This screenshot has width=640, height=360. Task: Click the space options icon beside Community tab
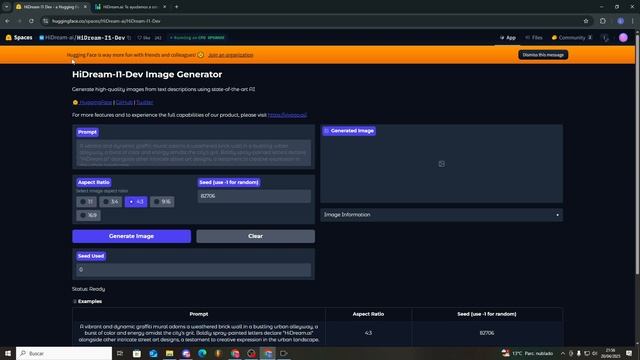(x=605, y=38)
